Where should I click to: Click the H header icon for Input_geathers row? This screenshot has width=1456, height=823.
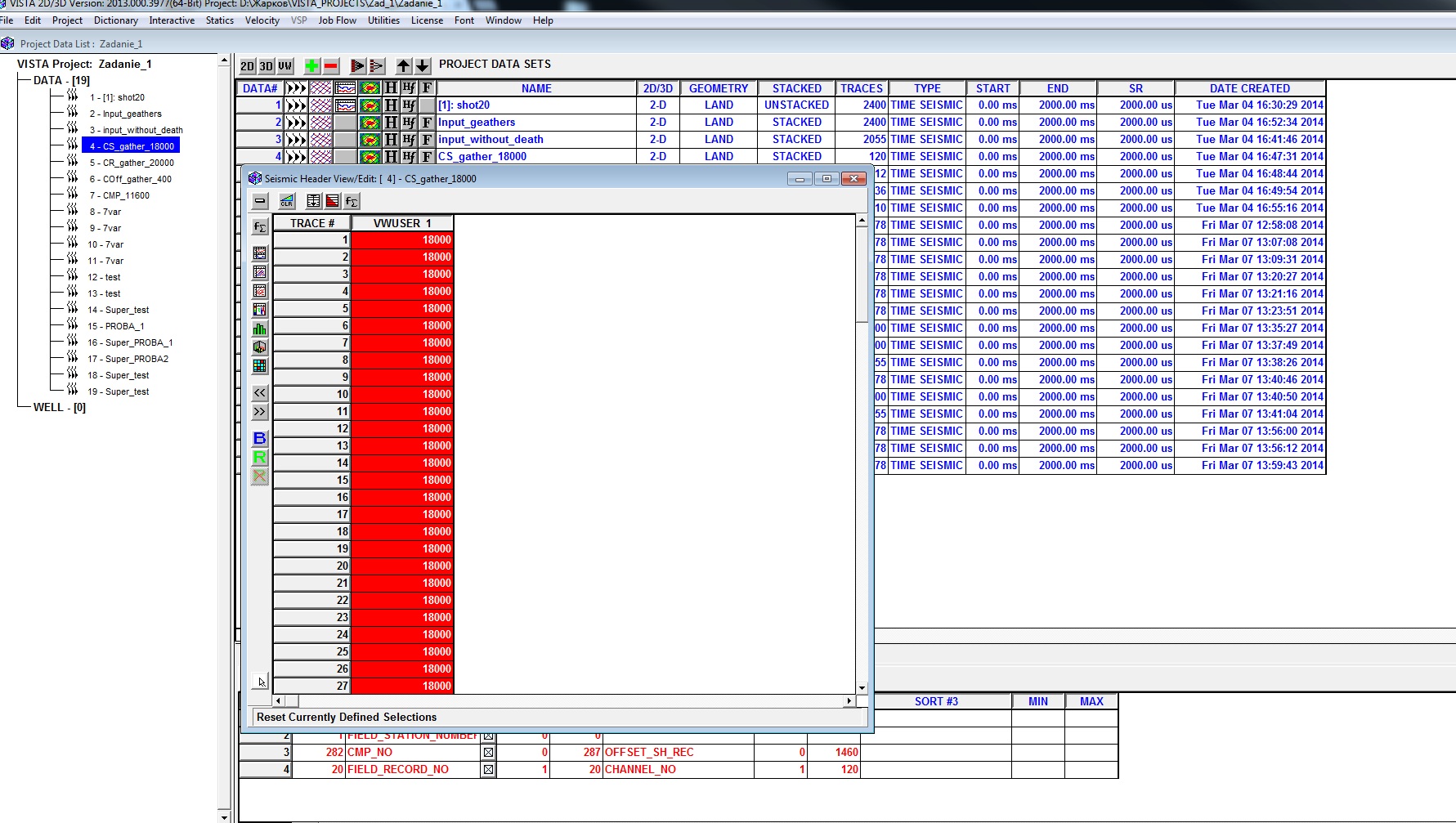[391, 123]
